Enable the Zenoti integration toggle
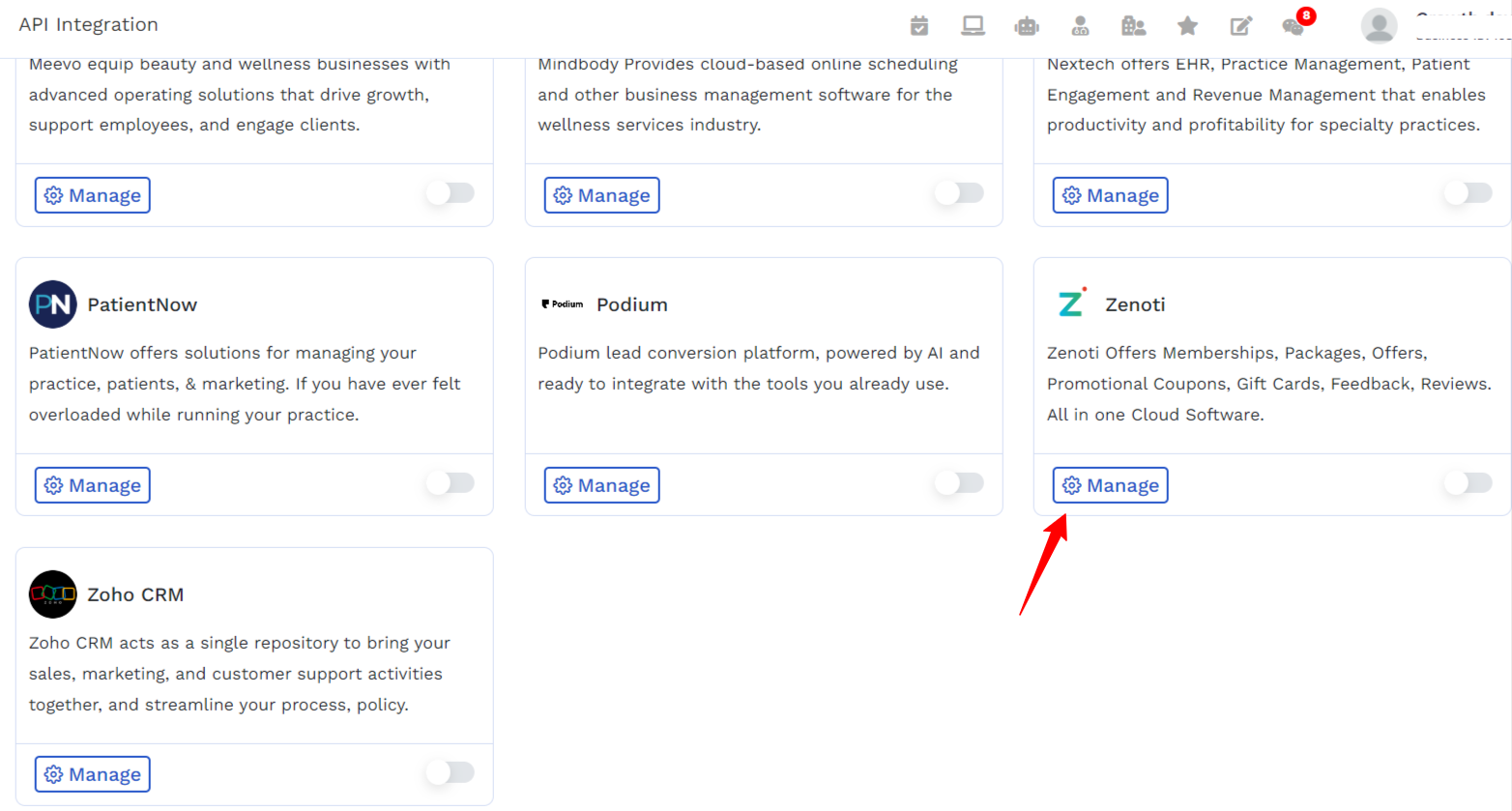This screenshot has height=811, width=1512. (1468, 482)
